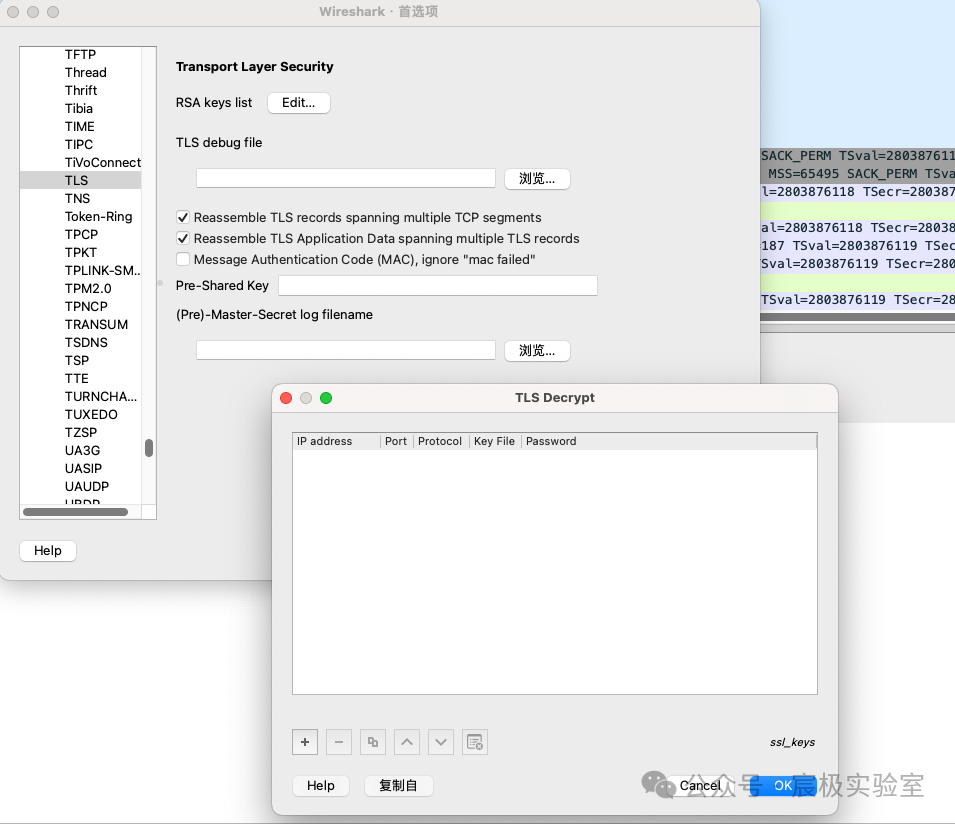Toggle Reassemble TLS records spanning TCP segments
955x824 pixels.
pos(183,217)
